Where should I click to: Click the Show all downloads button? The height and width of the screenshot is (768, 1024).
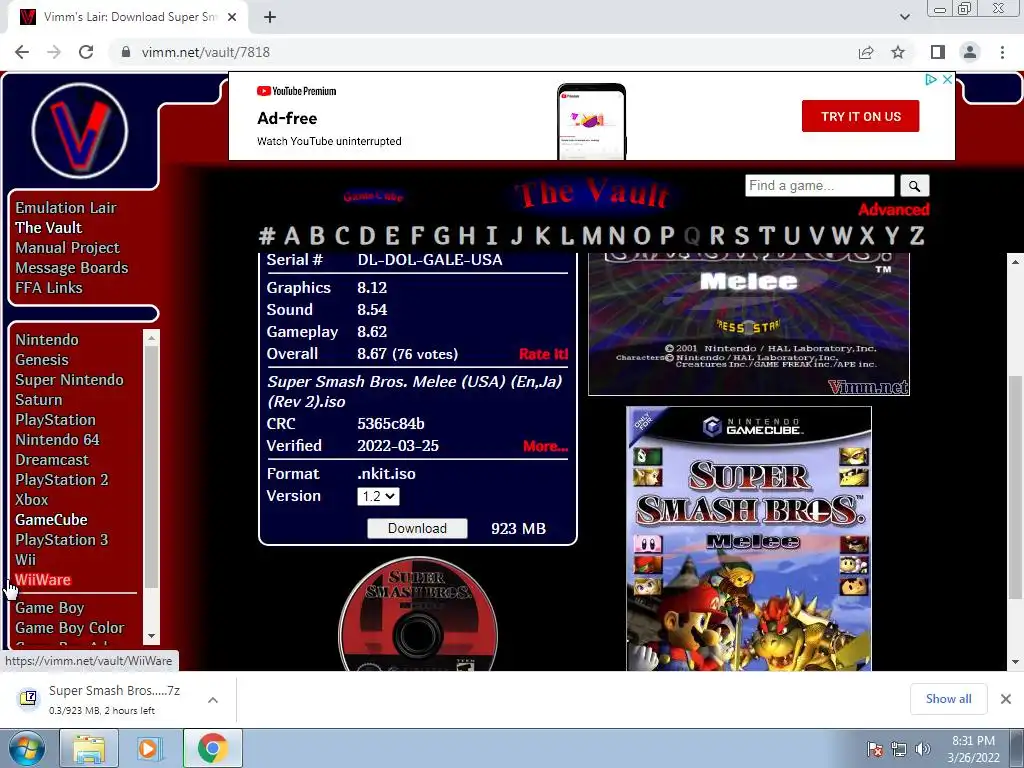(x=948, y=699)
